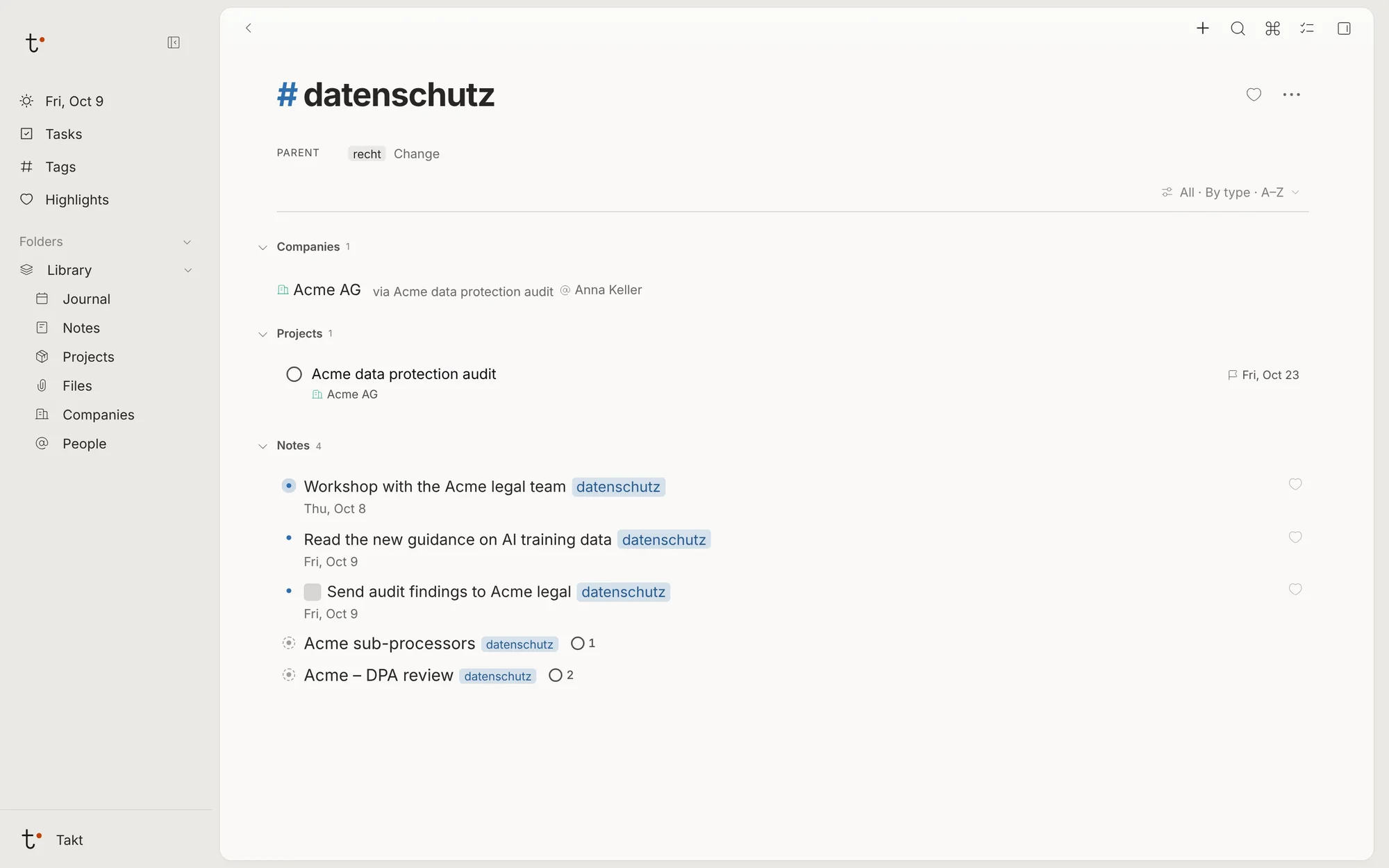Image resolution: width=1389 pixels, height=868 pixels.
Task: Favorite the datenschutz tag with heart icon
Action: pos(1254,94)
